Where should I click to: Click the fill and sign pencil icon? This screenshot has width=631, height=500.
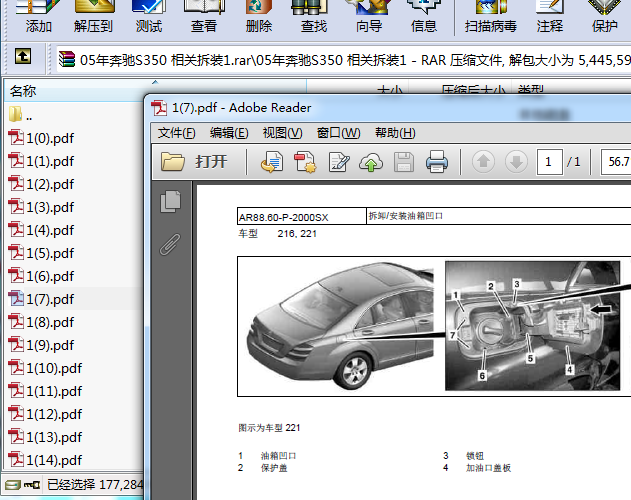(338, 162)
